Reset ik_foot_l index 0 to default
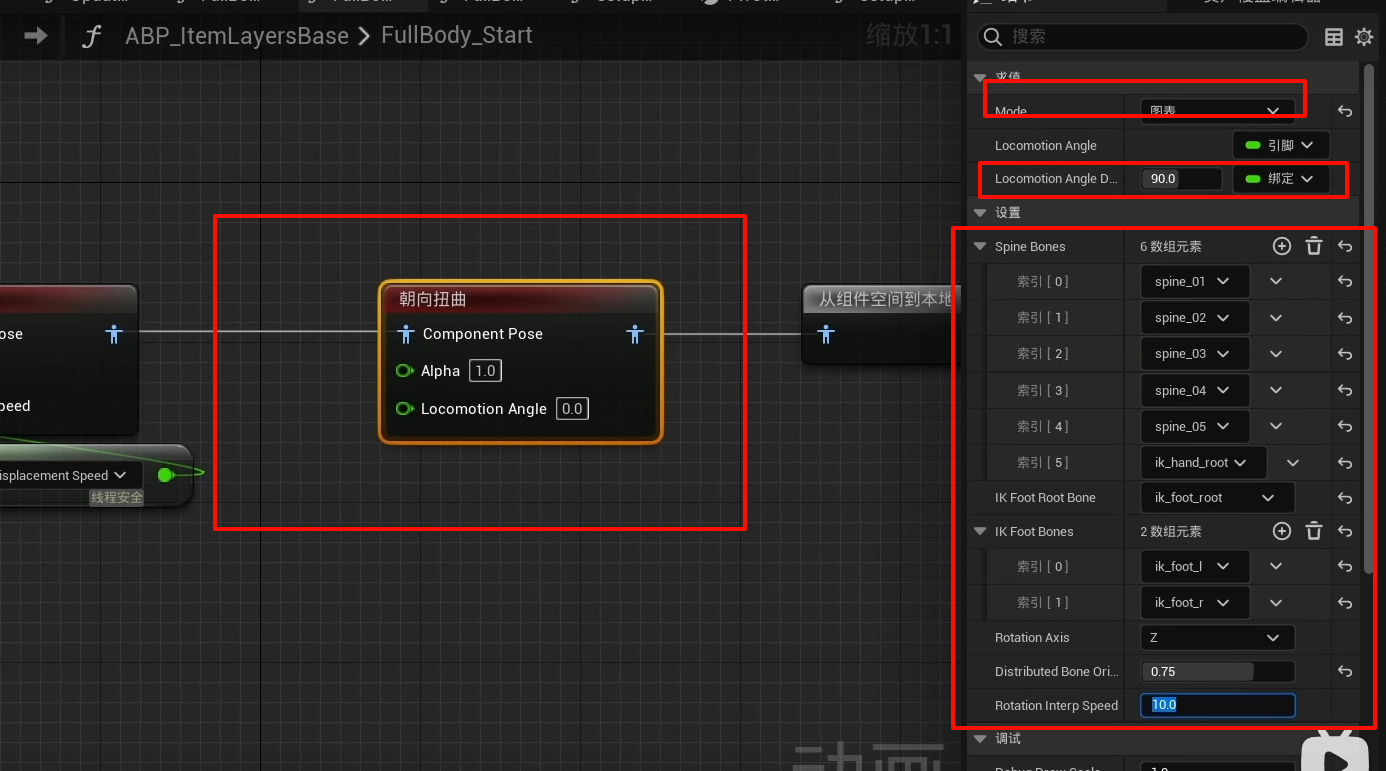 pyautogui.click(x=1345, y=567)
